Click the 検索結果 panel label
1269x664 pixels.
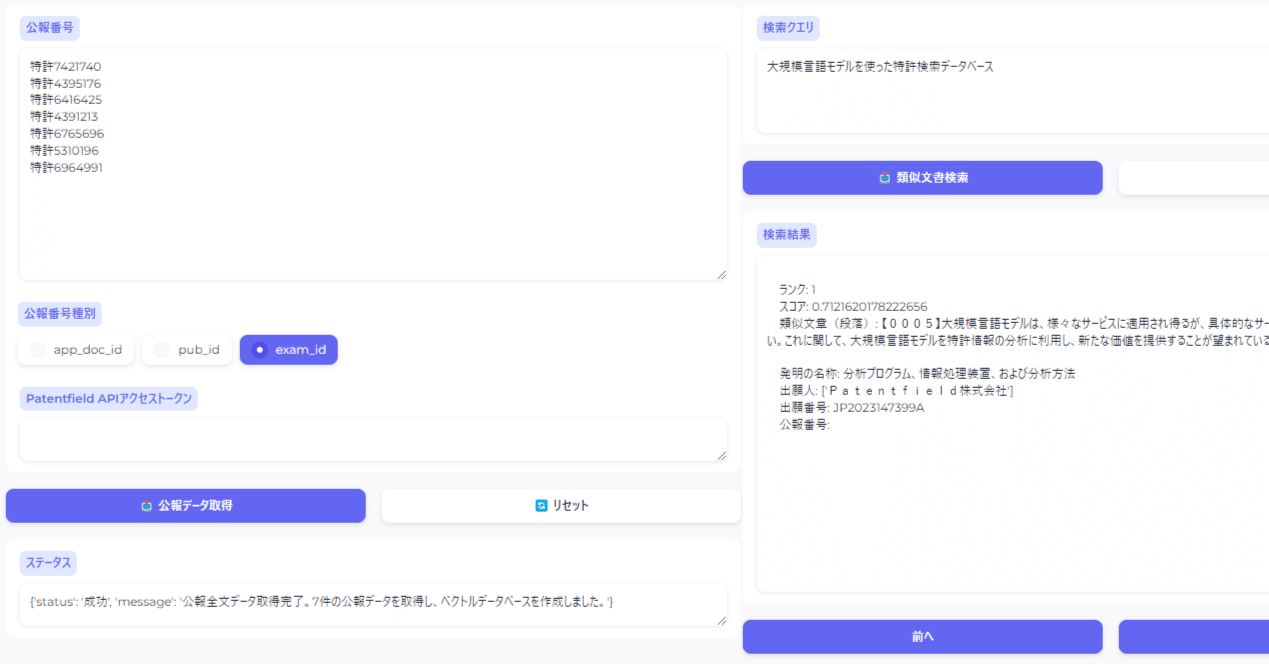785,235
